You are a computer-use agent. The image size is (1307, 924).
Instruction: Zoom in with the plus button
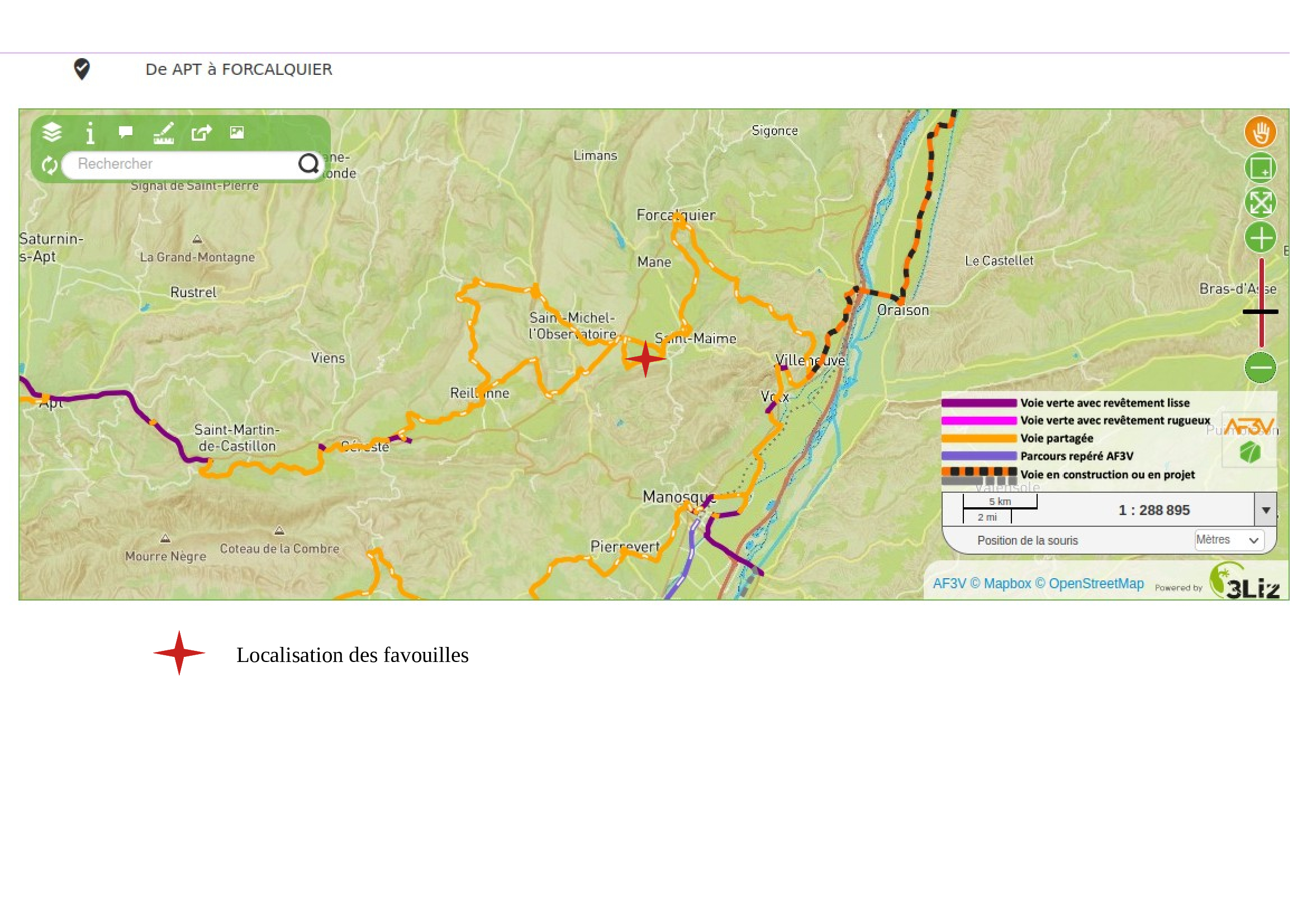pyautogui.click(x=1260, y=238)
